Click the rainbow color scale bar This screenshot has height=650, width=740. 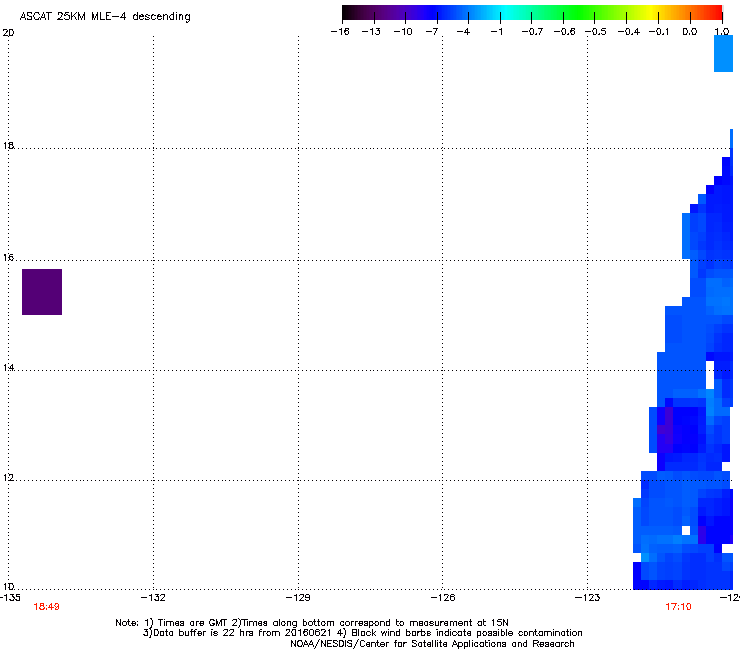pos(532,12)
